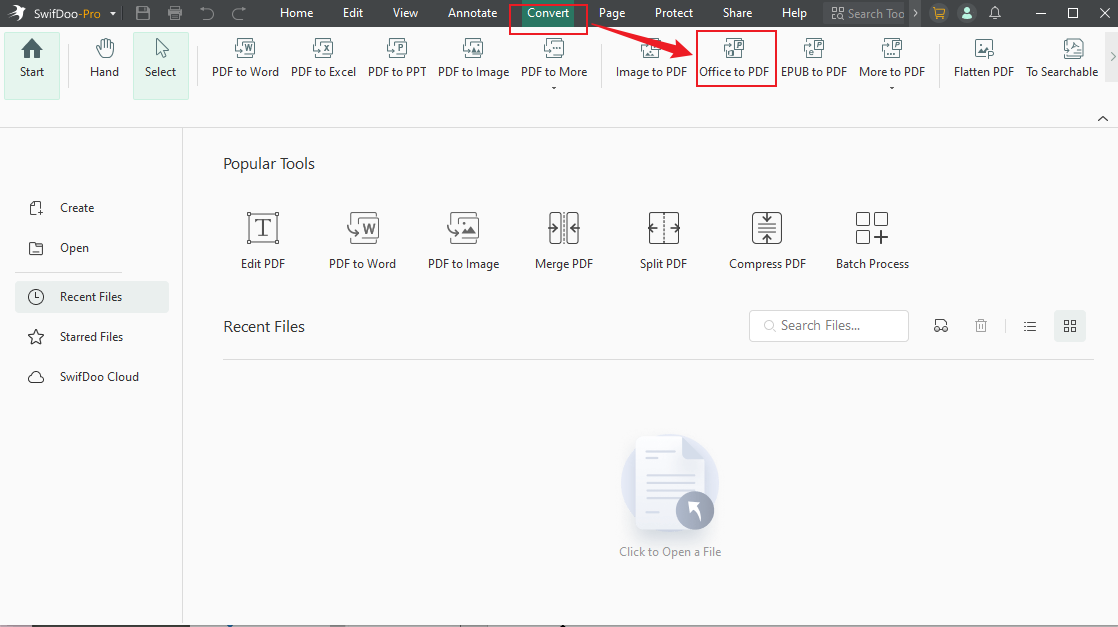Start the Compress PDF tool
This screenshot has height=627, width=1118.
(x=767, y=240)
